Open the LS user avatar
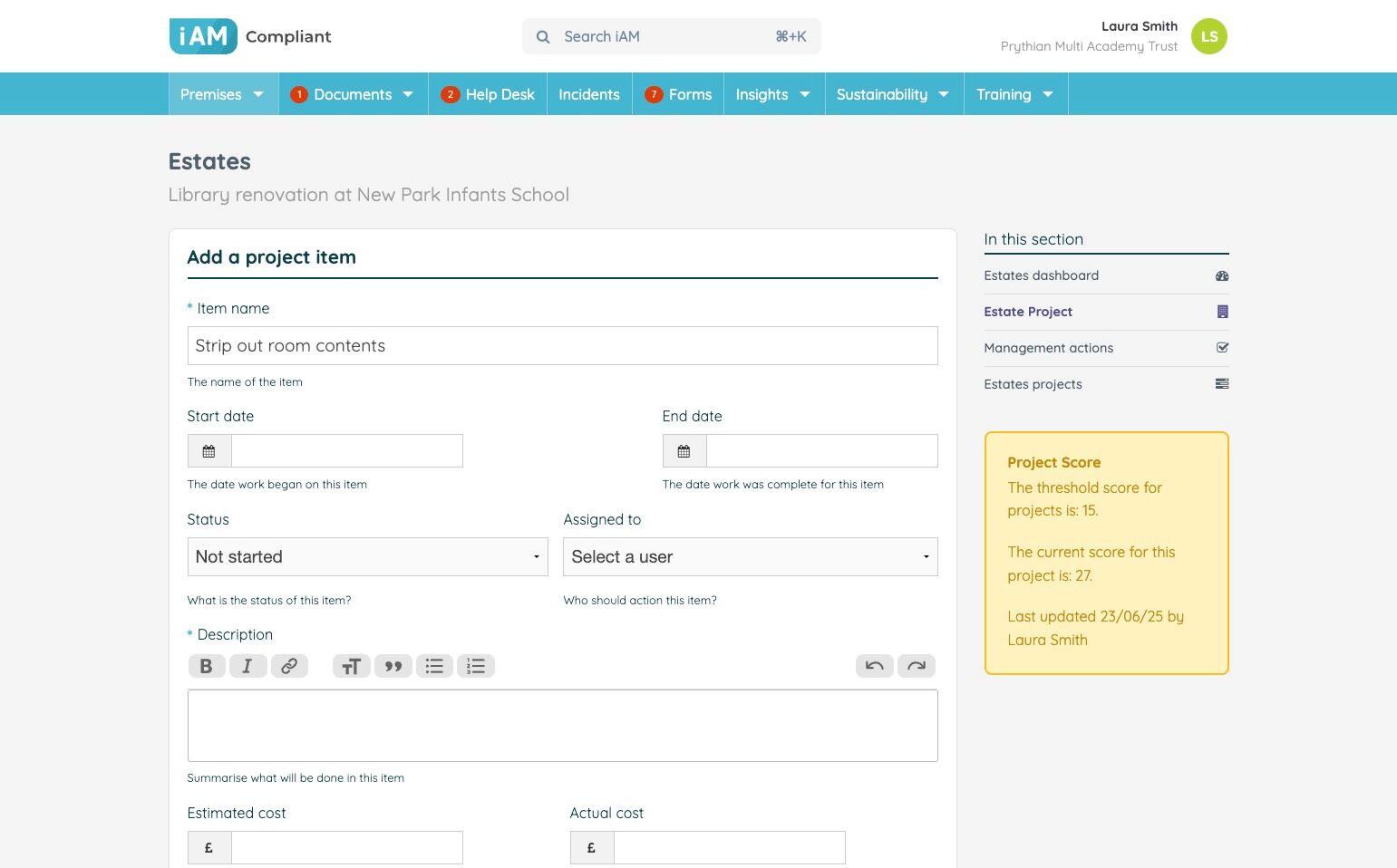Image resolution: width=1397 pixels, height=868 pixels. pyautogui.click(x=1208, y=36)
